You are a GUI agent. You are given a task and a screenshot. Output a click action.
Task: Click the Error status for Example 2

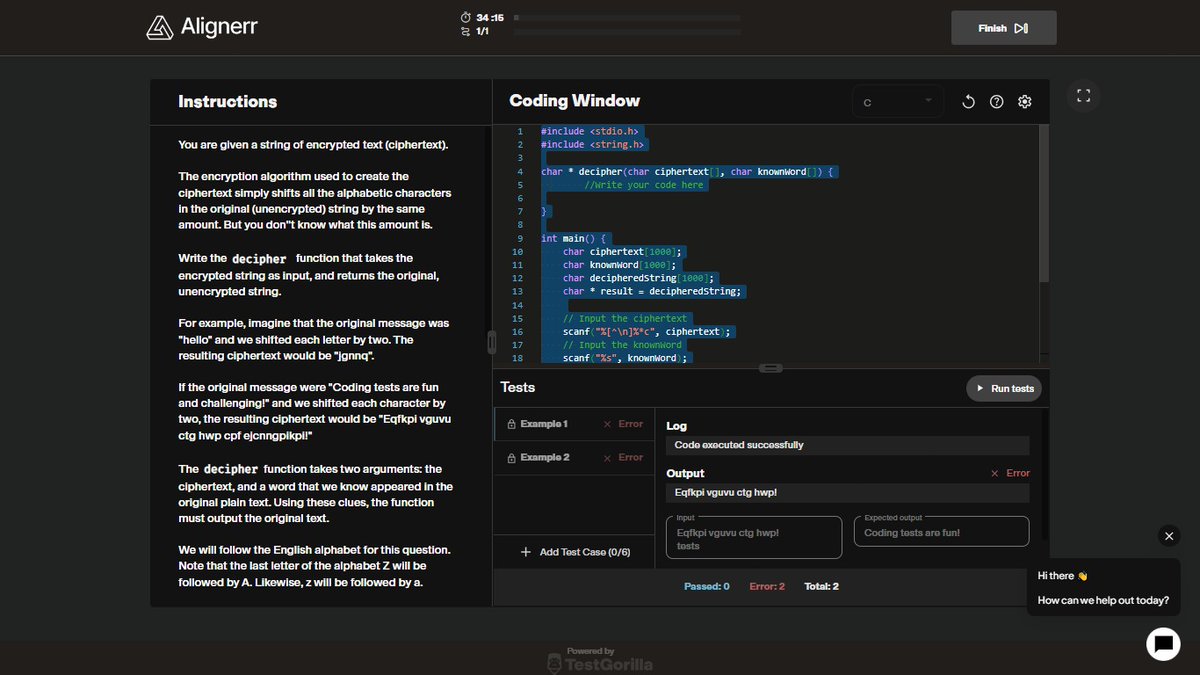[623, 457]
